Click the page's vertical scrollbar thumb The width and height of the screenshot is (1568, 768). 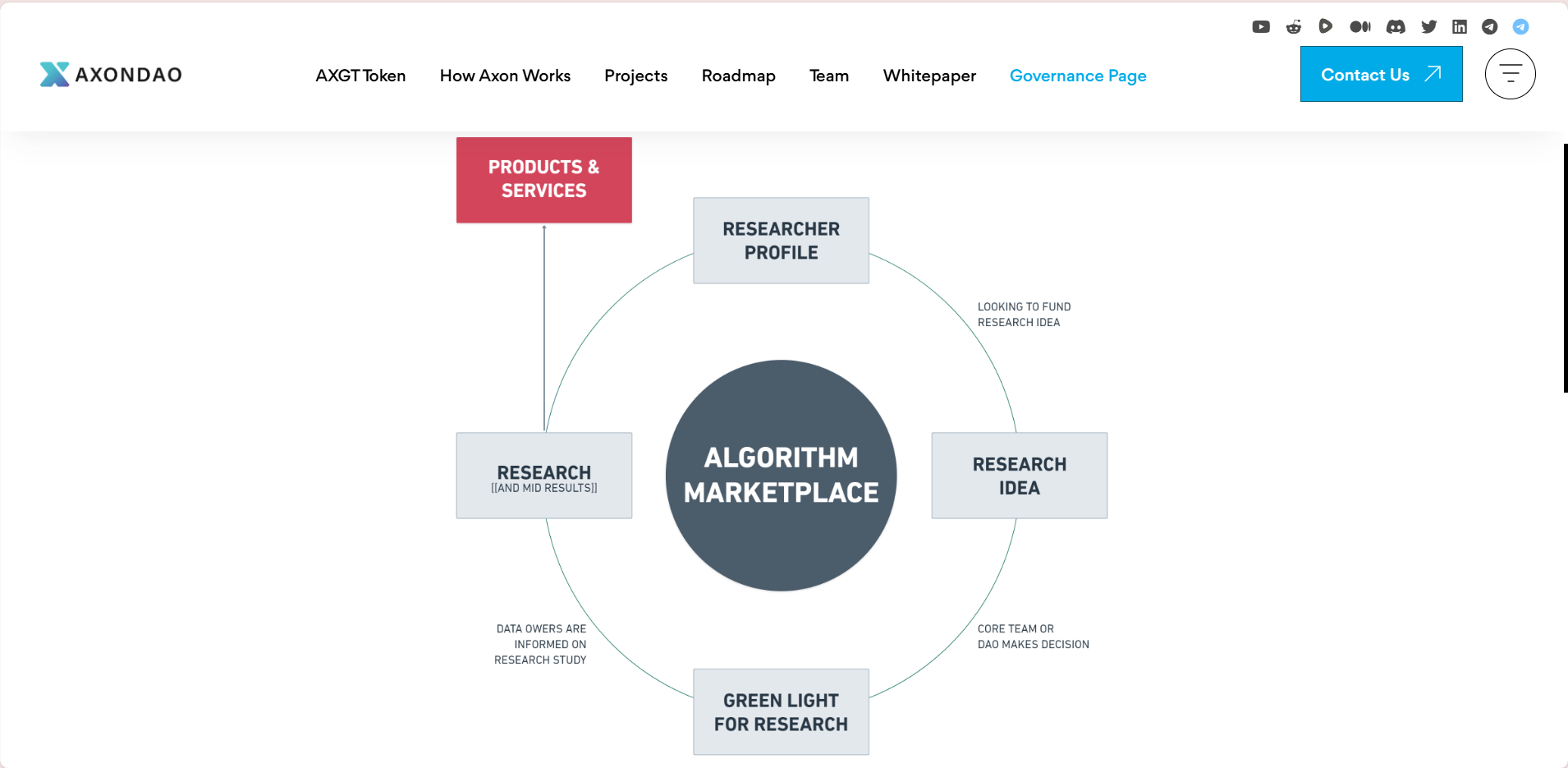tap(1565, 268)
